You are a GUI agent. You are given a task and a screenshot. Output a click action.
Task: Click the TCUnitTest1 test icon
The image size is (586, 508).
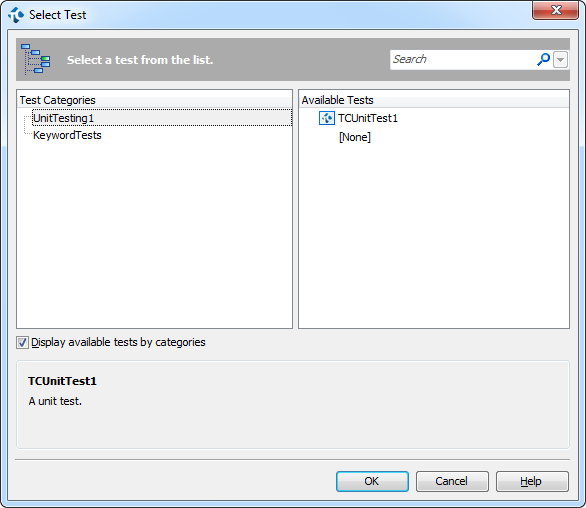[326, 118]
